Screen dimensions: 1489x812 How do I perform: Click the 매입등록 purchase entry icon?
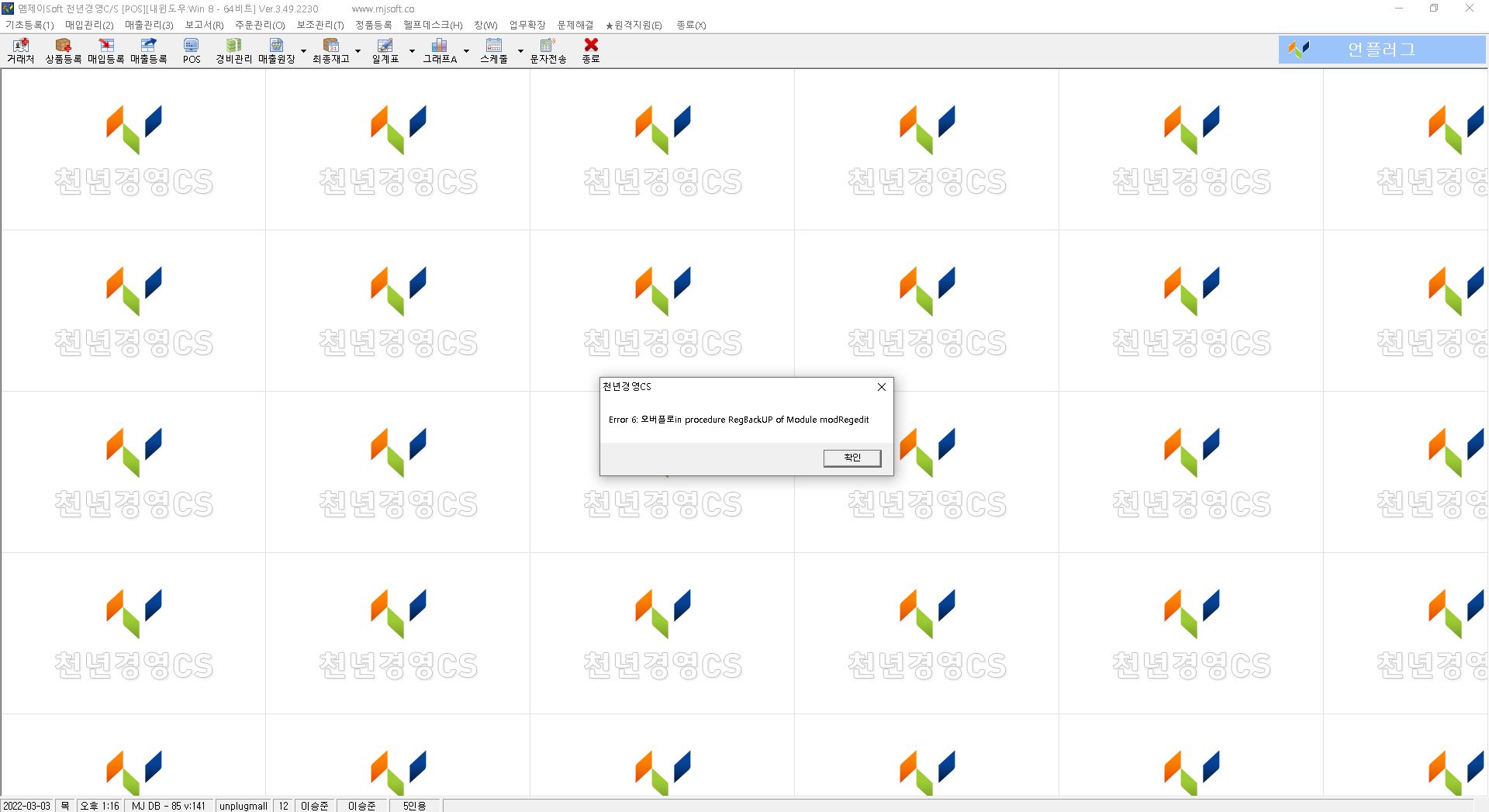pyautogui.click(x=106, y=51)
